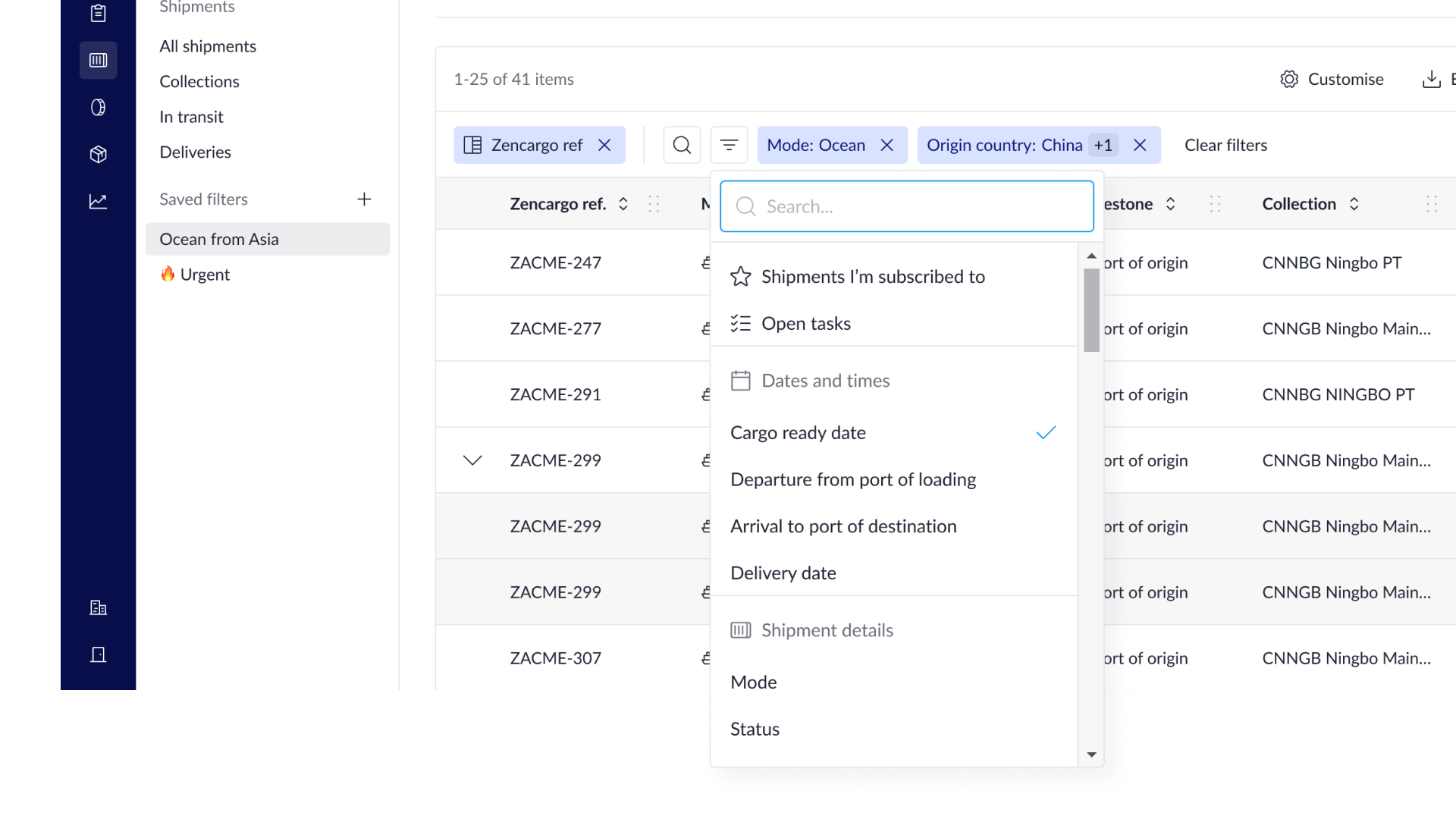
Task: Toggle the Cargo ready date filter option
Action: point(894,432)
